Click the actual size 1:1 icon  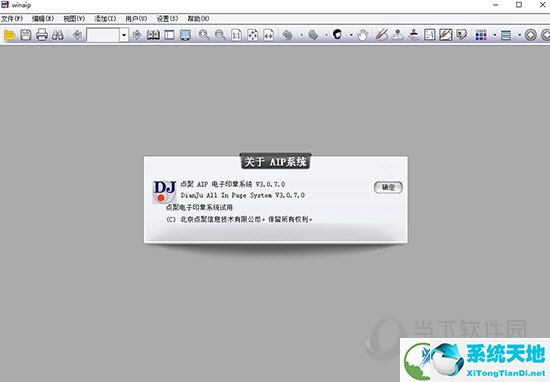[236, 35]
